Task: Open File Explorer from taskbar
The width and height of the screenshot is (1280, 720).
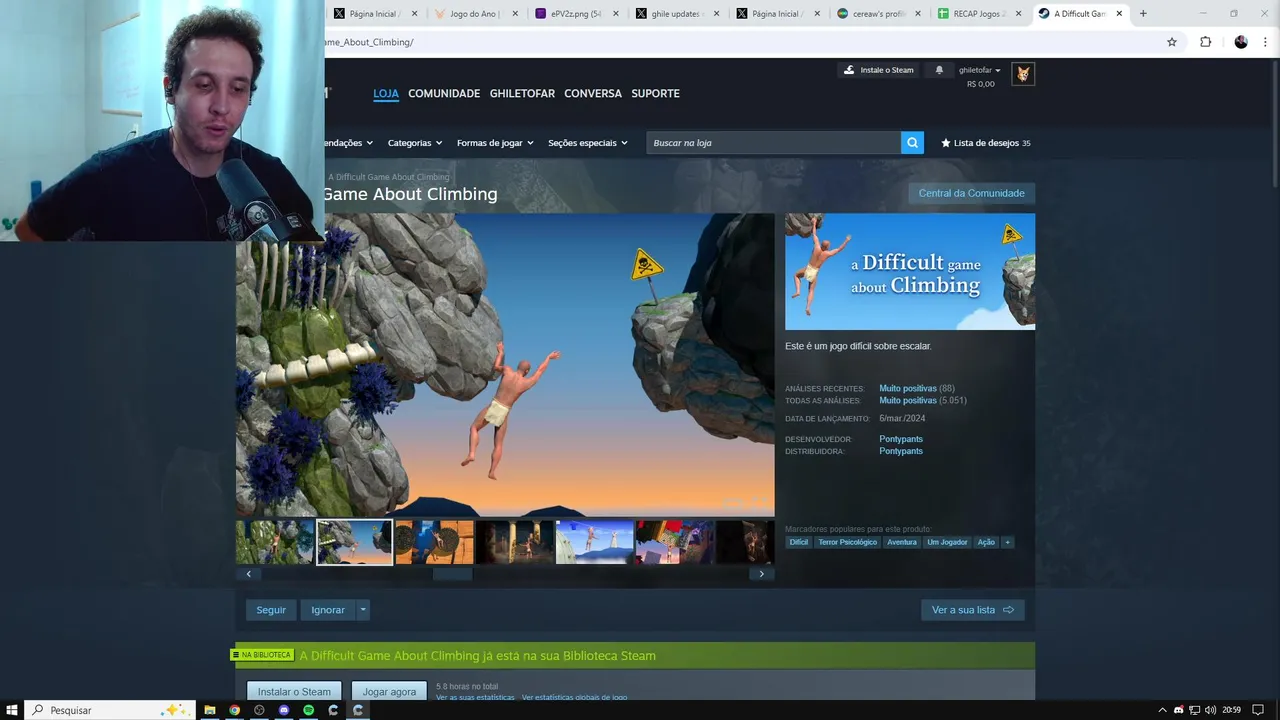Action: click(x=210, y=710)
